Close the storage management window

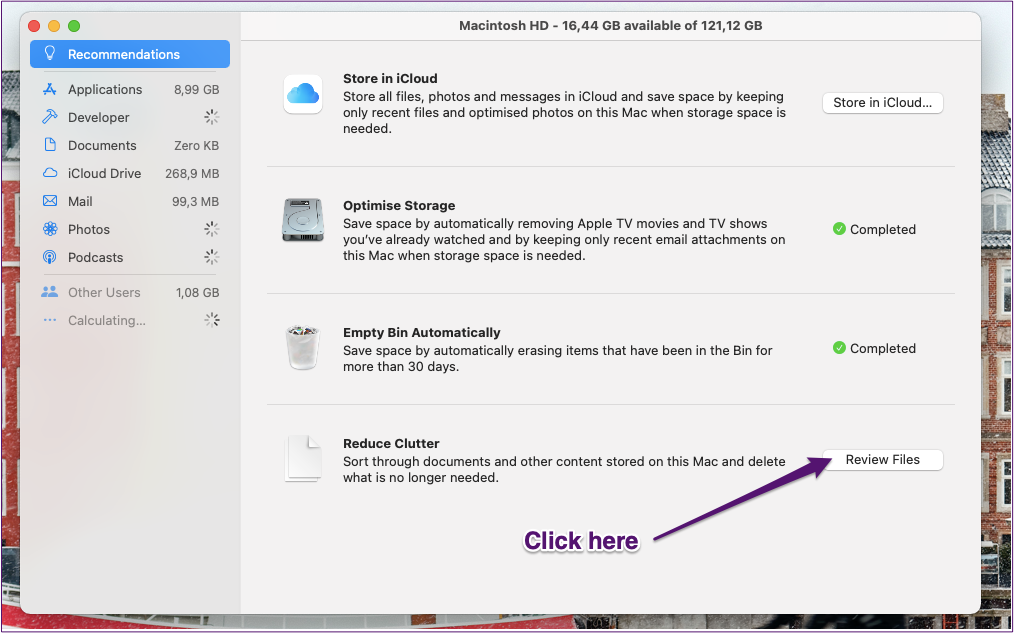(x=34, y=26)
